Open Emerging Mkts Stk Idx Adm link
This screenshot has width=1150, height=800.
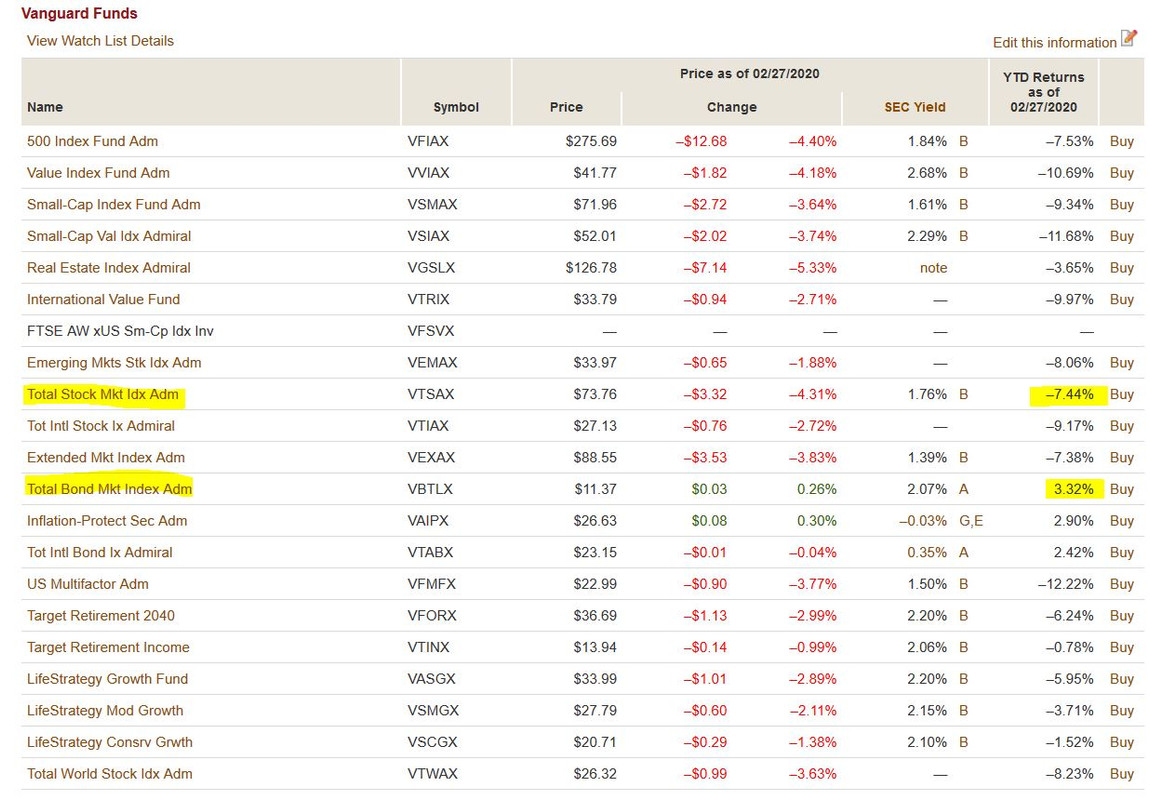(114, 362)
